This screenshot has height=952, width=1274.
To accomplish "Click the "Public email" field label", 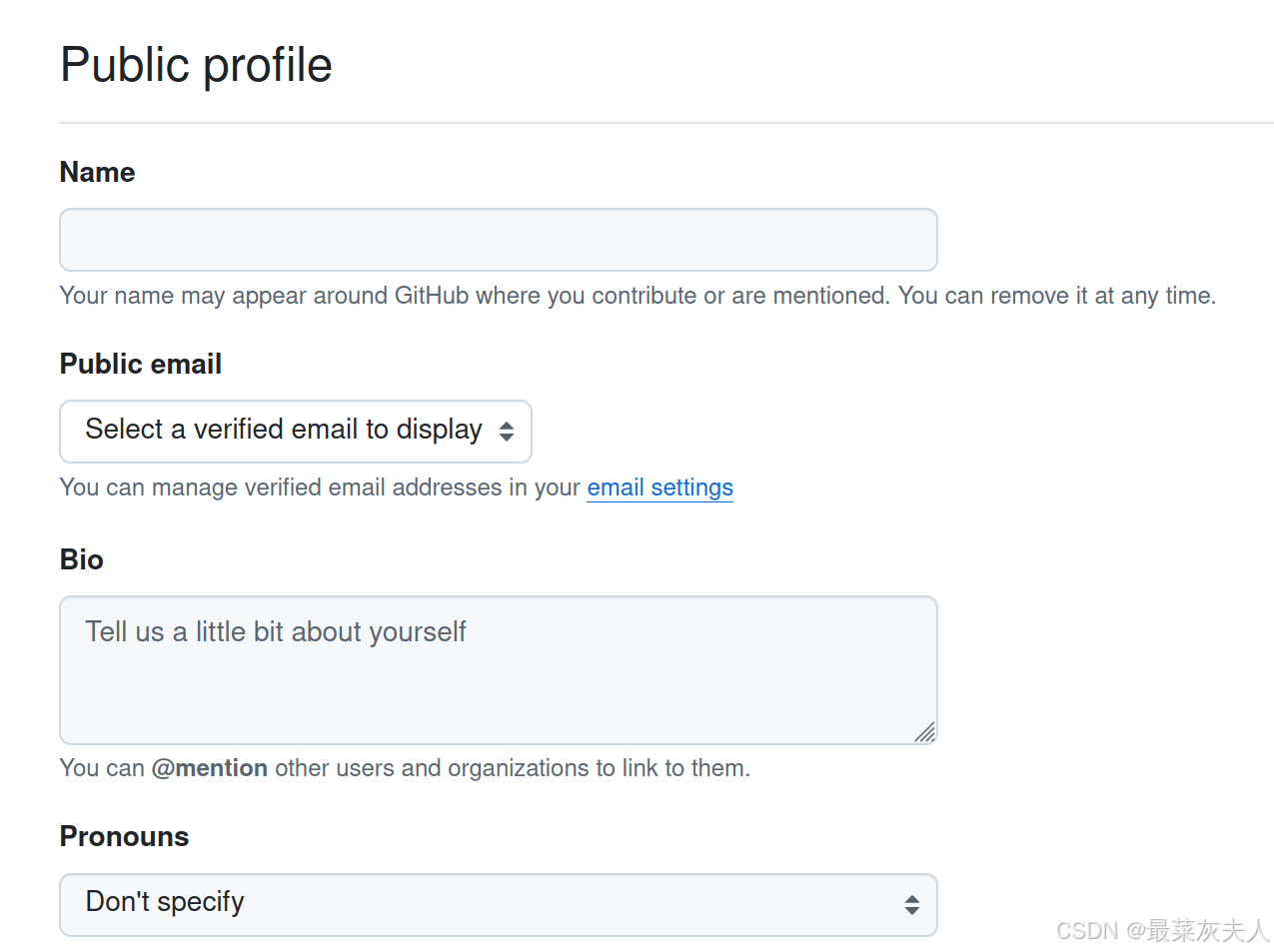I will pos(141,364).
